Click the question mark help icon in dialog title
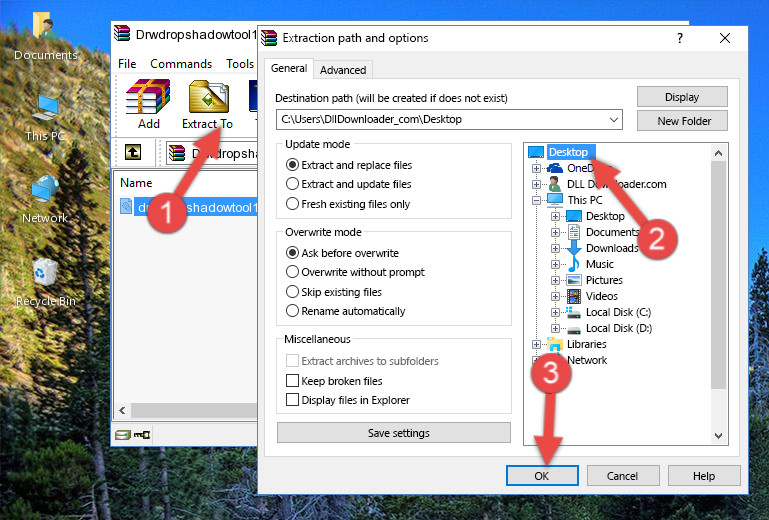Viewport: 769px width, 520px height. coord(680,38)
